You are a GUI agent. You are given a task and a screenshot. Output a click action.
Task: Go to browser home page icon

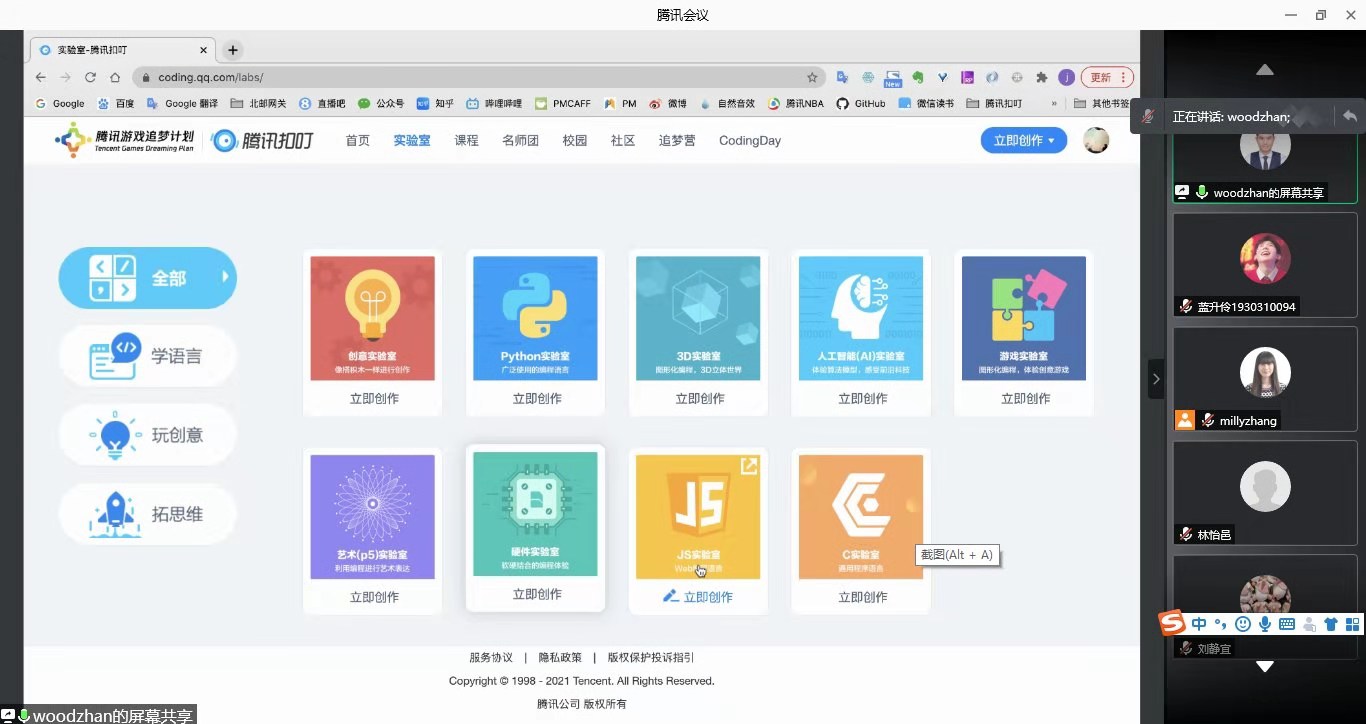[x=115, y=77]
